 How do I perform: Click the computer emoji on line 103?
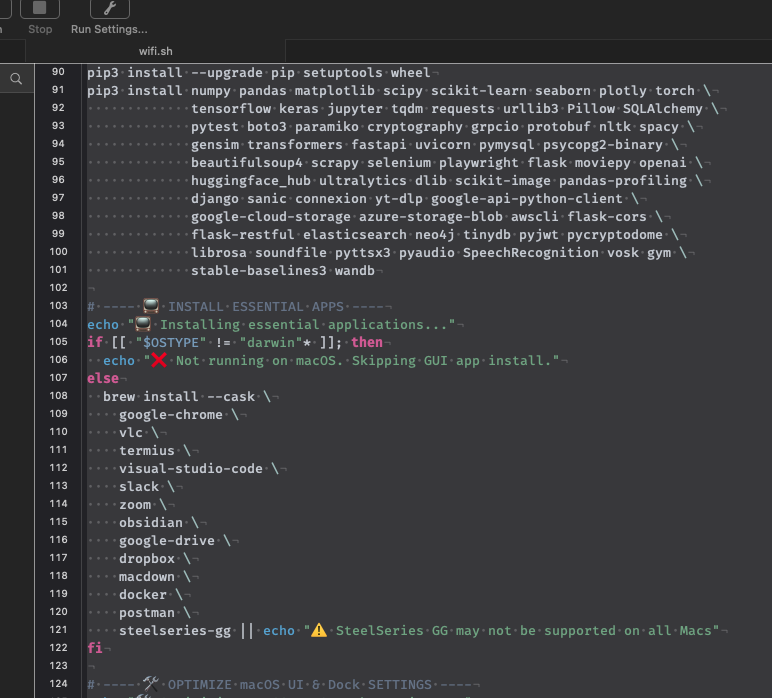151,306
